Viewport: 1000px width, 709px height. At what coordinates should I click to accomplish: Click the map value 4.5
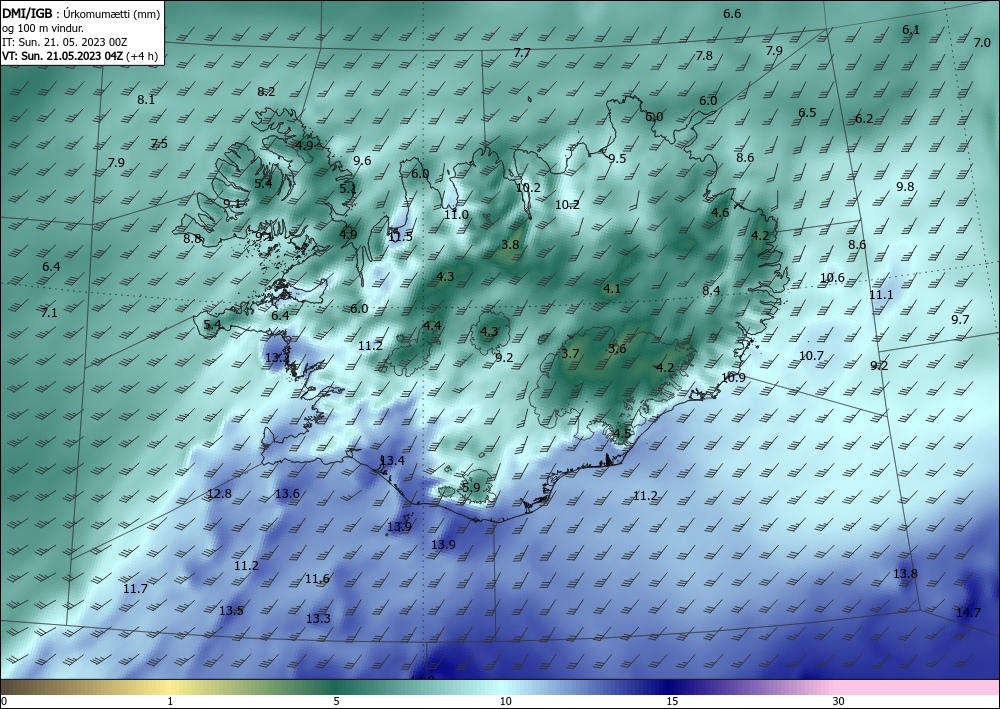(x=622, y=434)
